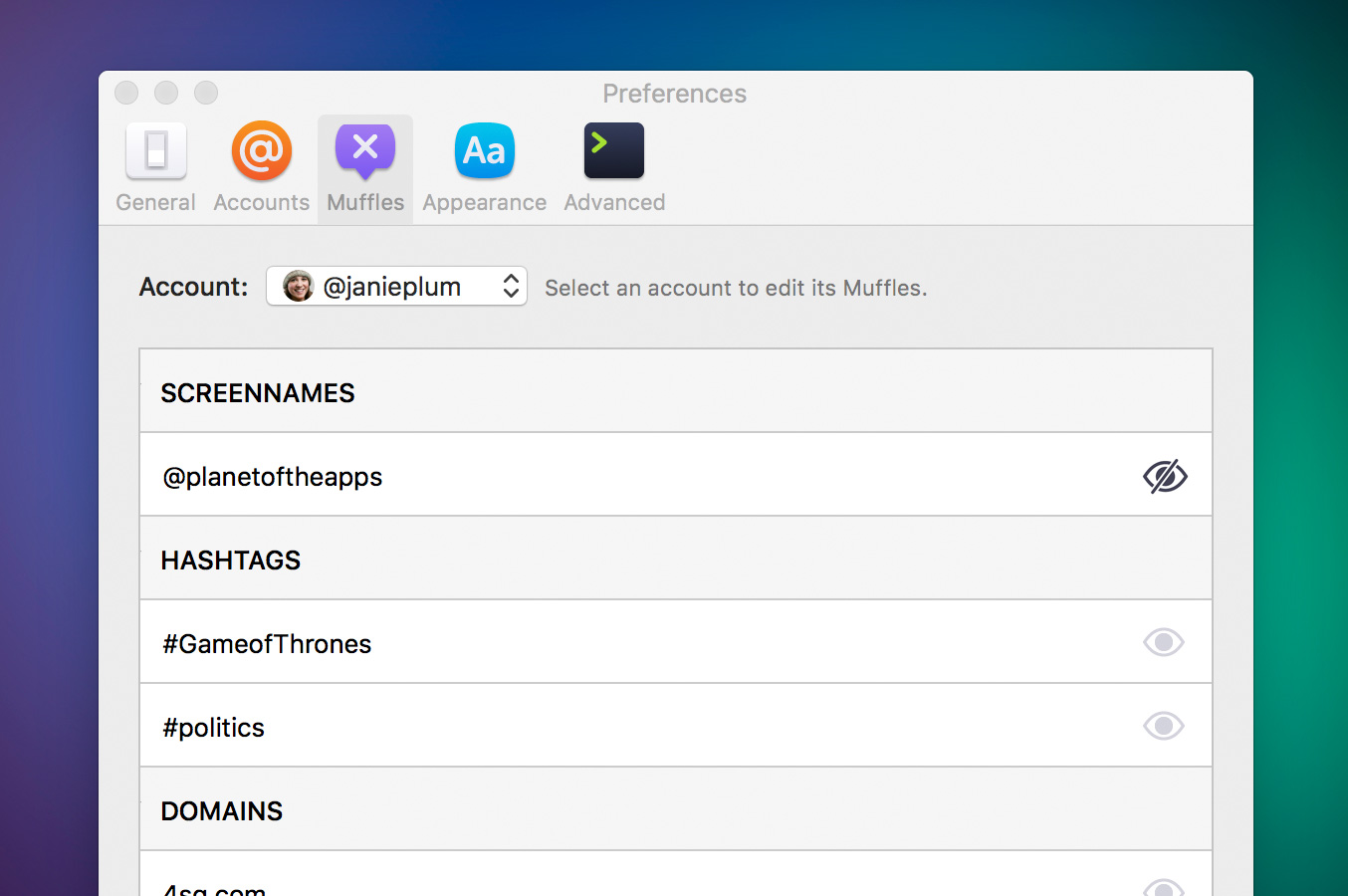
Task: Select the DOMAINS section header
Action: 222,811
